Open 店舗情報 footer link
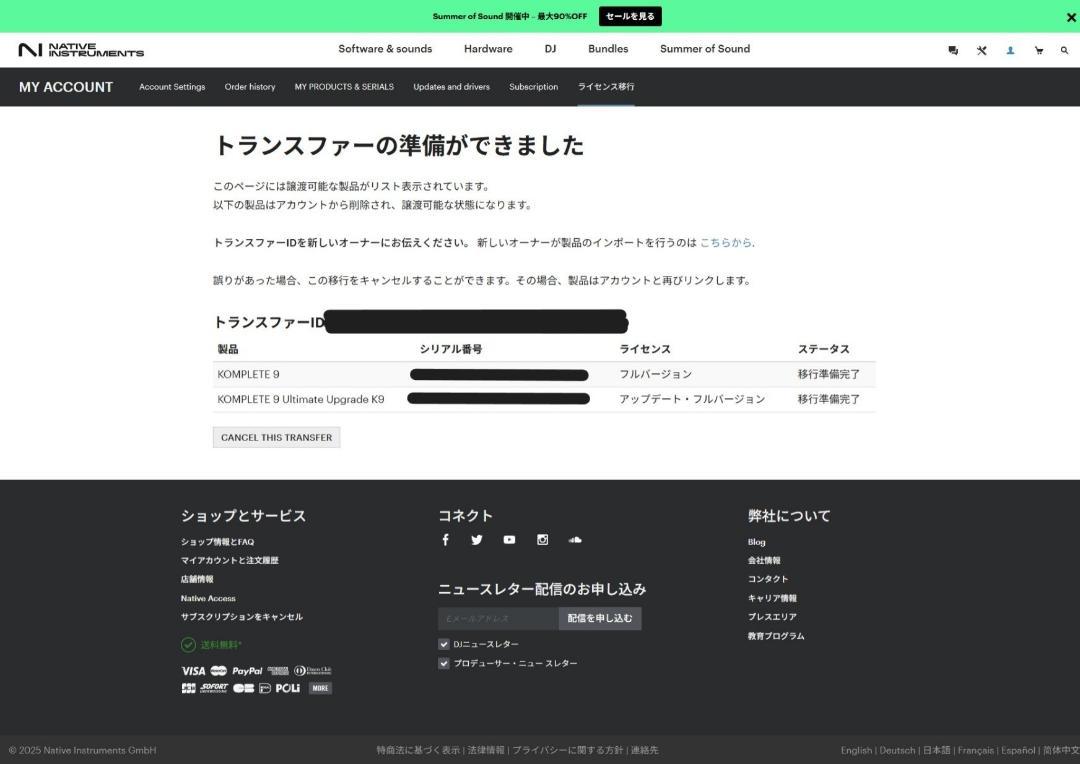Viewport: 1080px width, 764px height. coord(197,579)
